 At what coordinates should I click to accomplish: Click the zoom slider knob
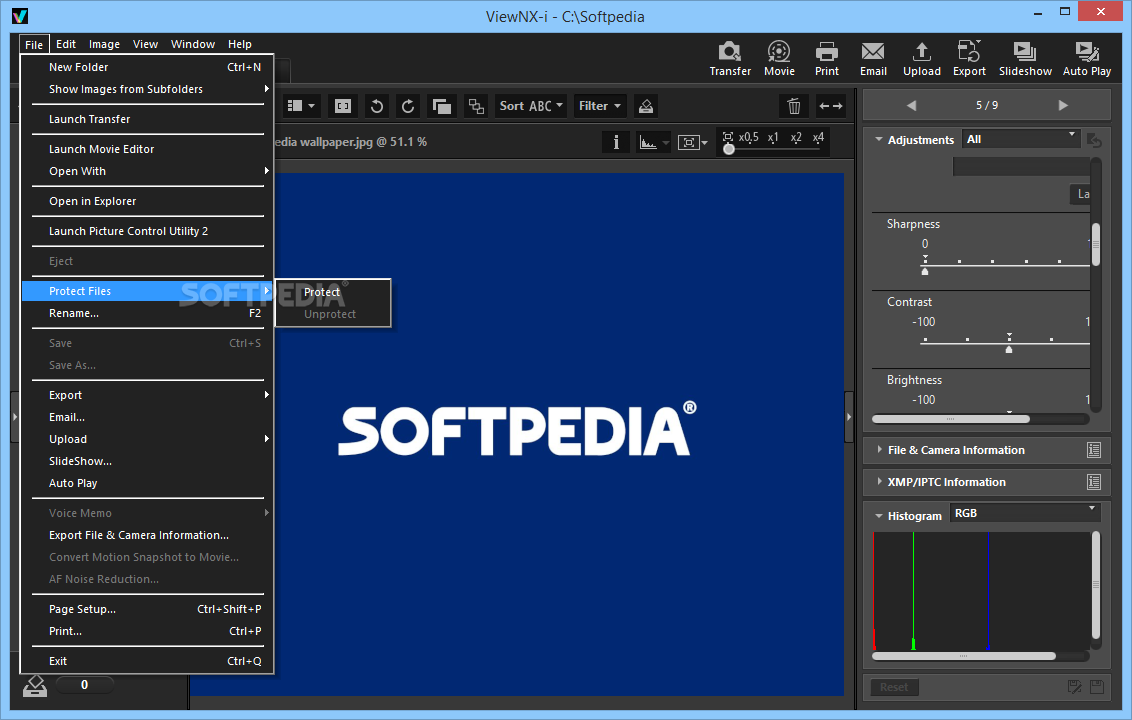pos(728,149)
